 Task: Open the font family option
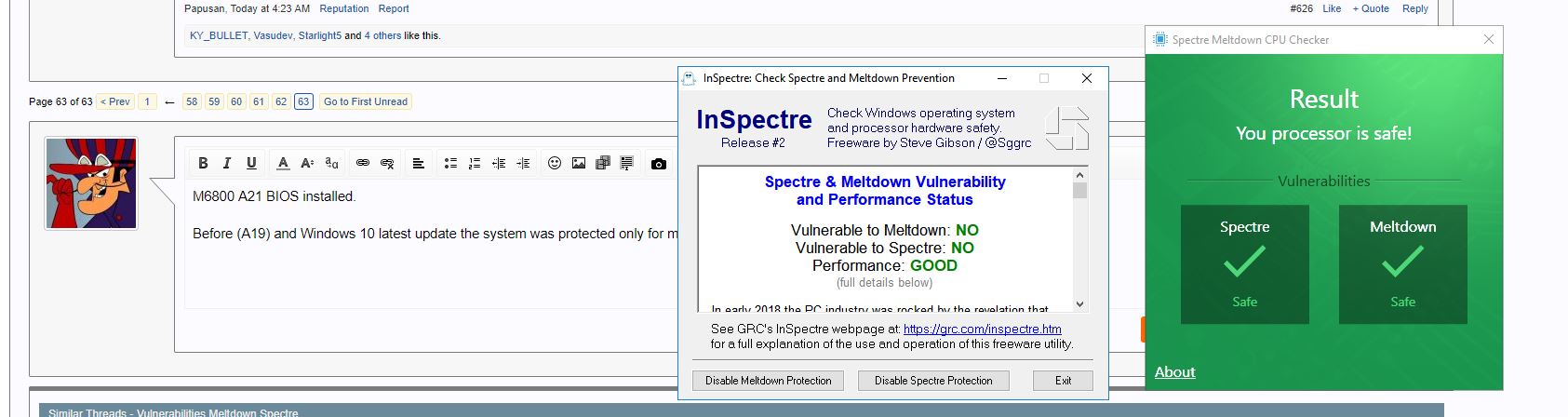[331, 164]
